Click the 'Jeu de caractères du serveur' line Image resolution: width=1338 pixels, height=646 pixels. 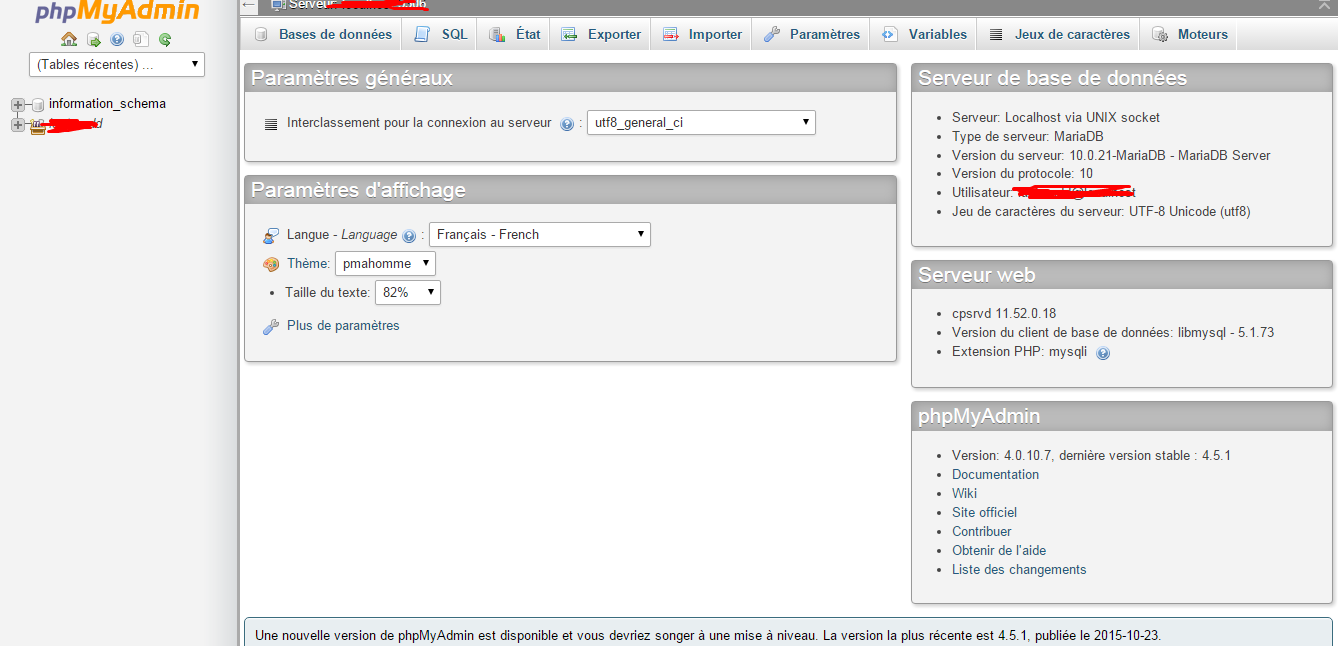pyautogui.click(x=1101, y=212)
